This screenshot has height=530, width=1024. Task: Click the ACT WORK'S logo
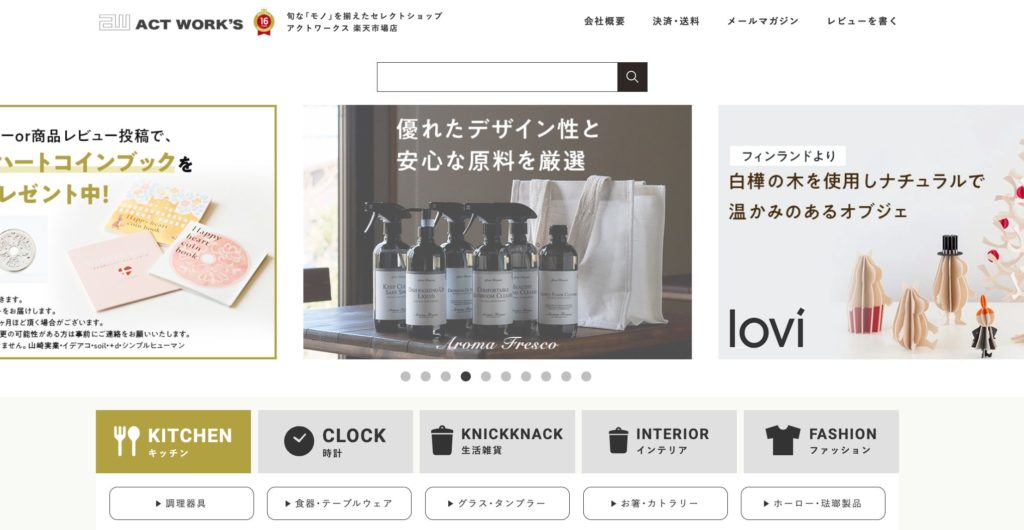[x=171, y=23]
